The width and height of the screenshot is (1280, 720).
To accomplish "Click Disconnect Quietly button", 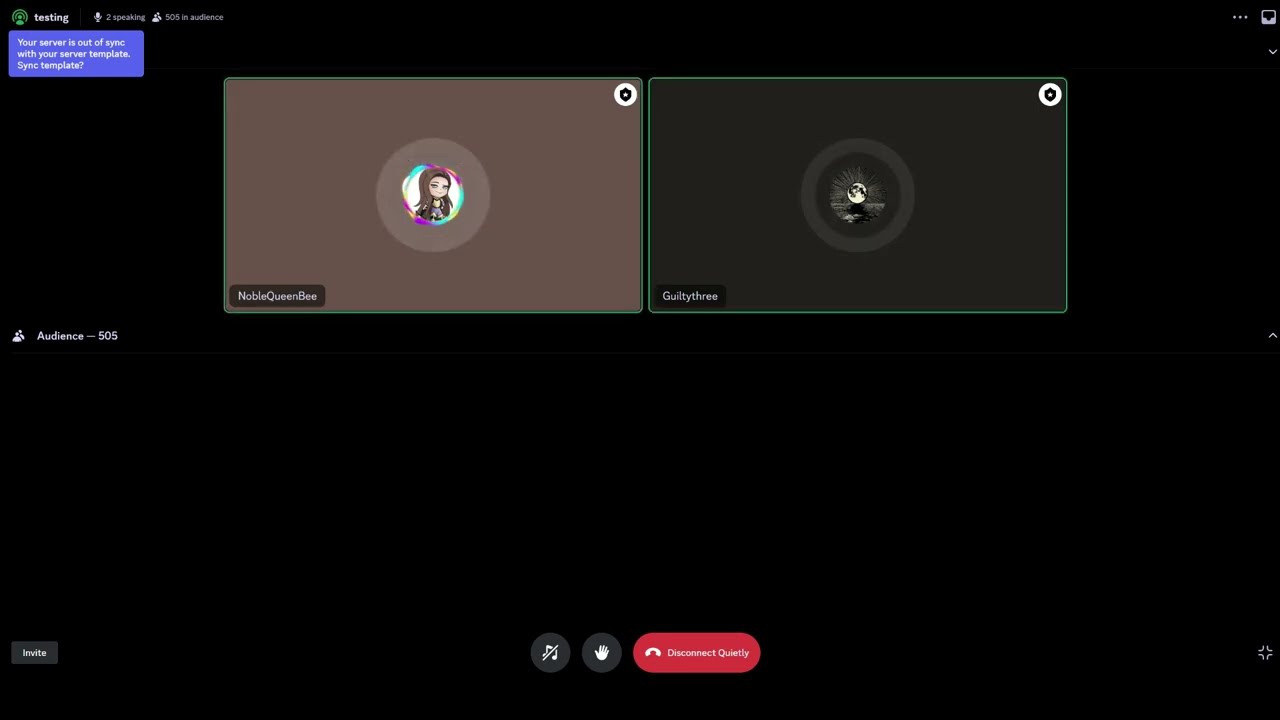I will point(696,652).
